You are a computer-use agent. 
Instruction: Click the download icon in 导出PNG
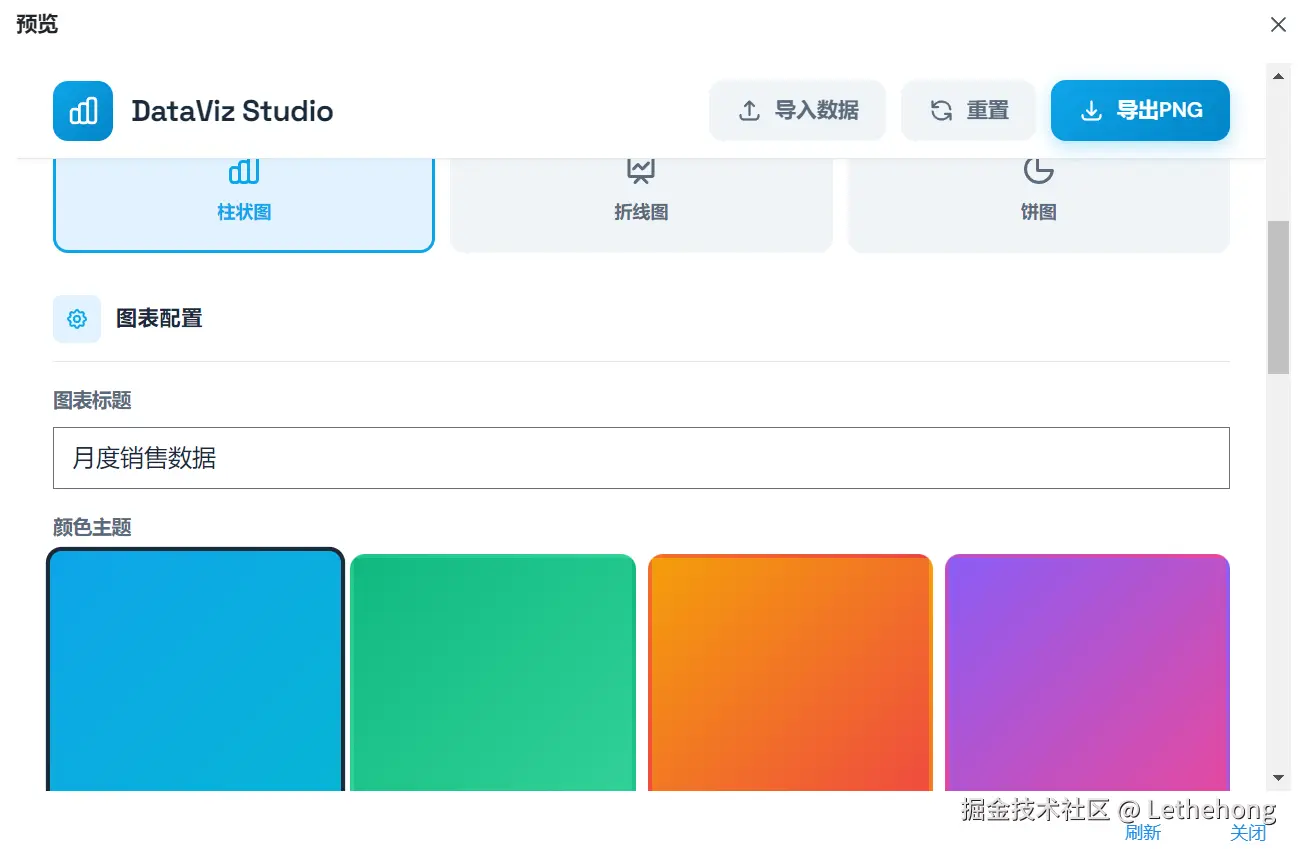coord(1091,111)
